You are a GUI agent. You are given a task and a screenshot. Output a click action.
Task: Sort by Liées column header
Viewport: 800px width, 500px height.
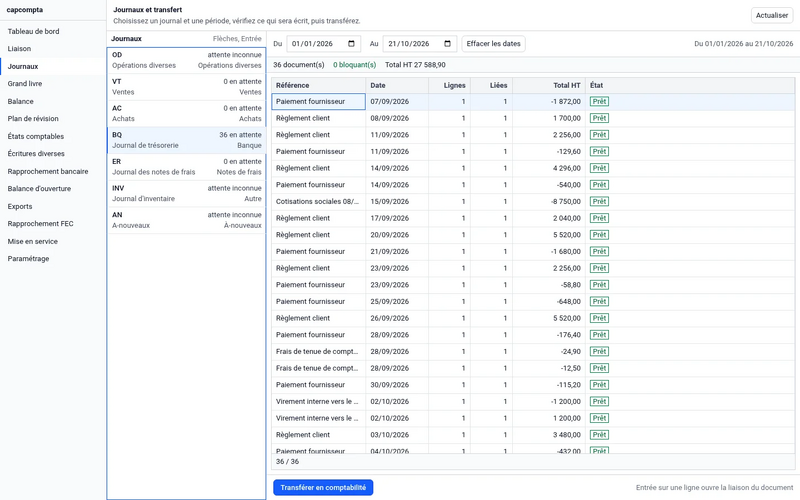click(x=491, y=85)
